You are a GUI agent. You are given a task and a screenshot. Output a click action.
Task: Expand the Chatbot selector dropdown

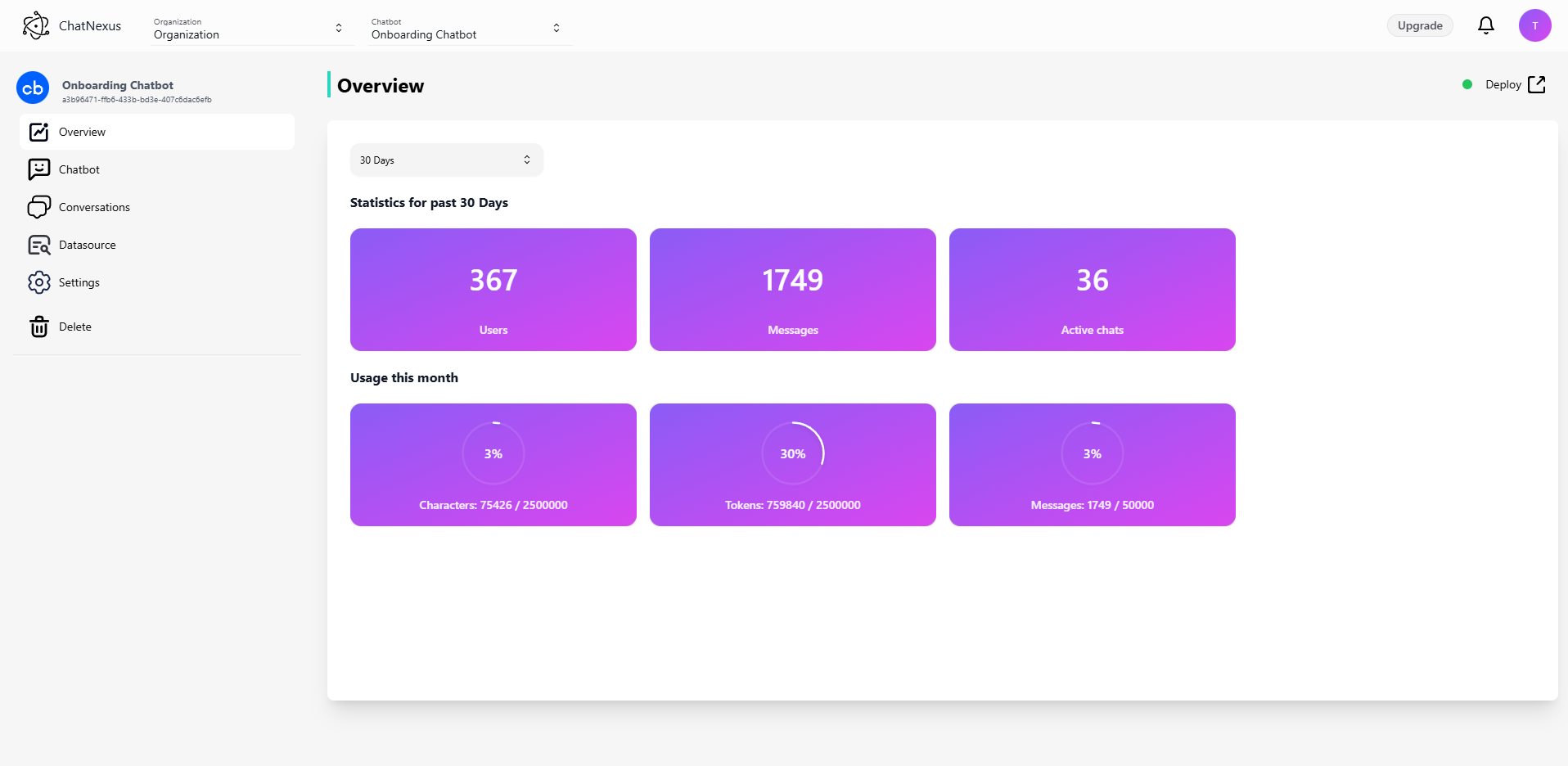coord(466,29)
